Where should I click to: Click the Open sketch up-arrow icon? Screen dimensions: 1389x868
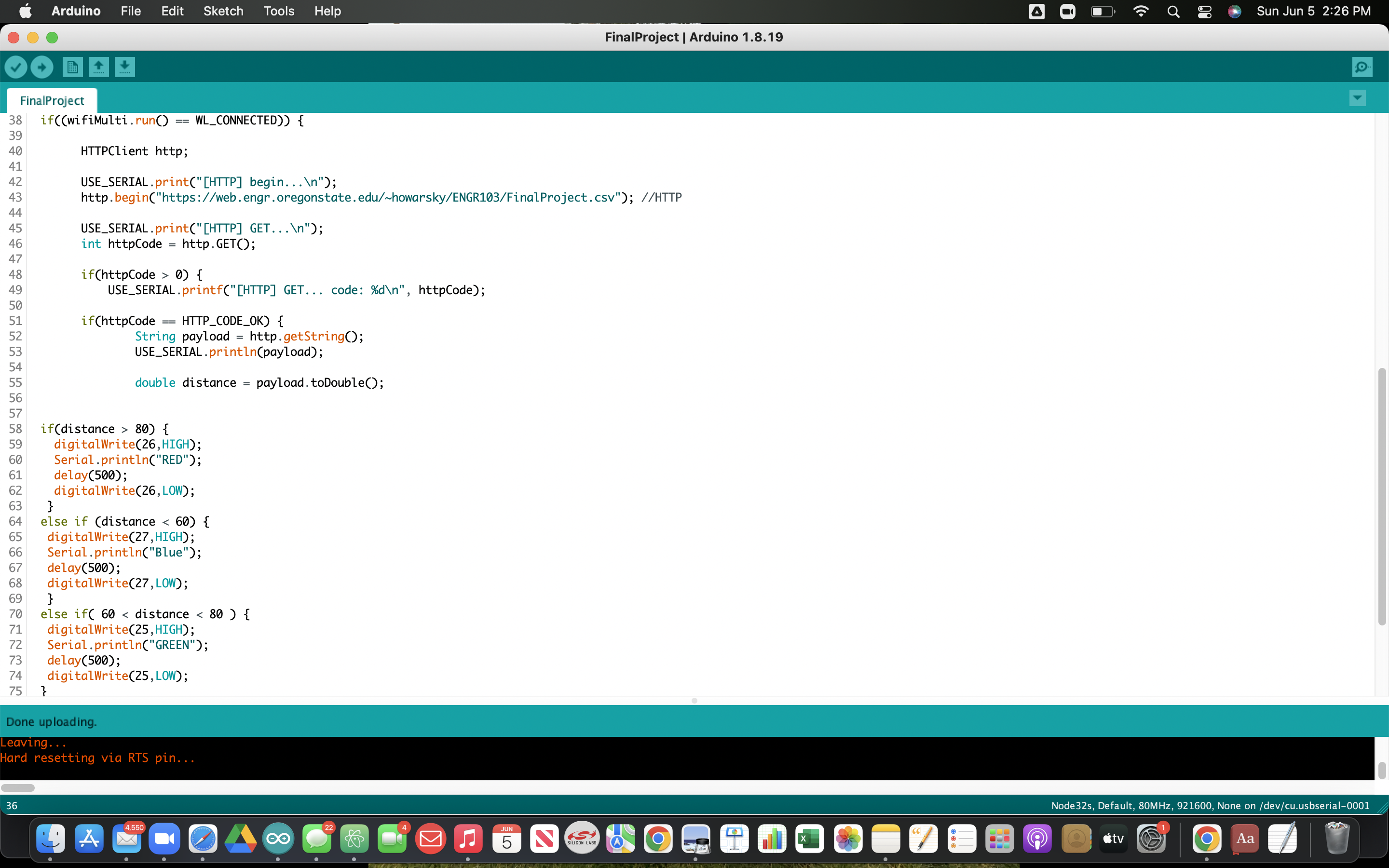point(99,67)
